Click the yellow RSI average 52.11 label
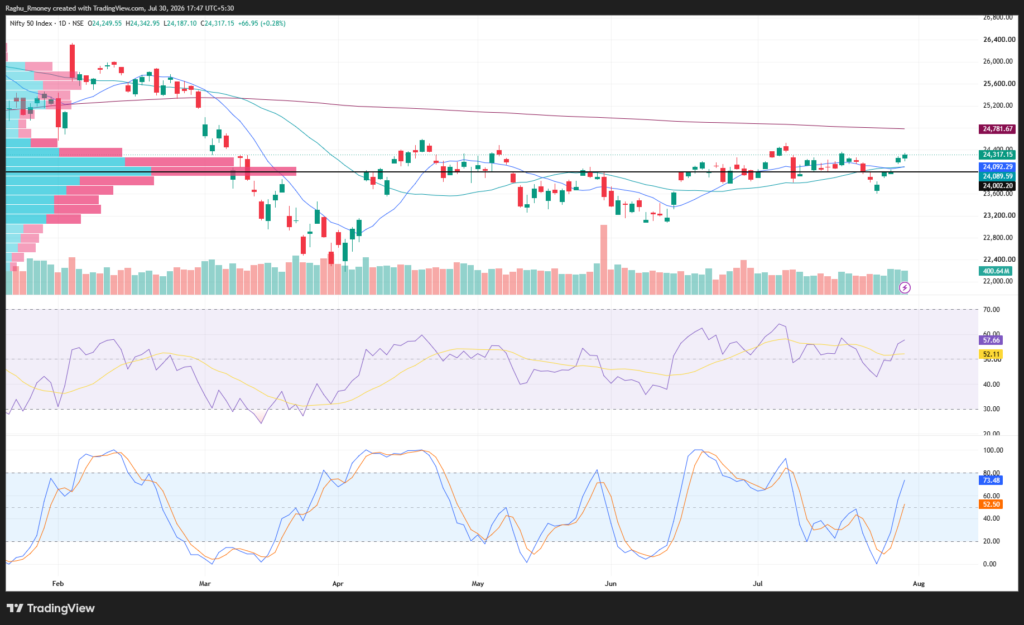Viewport: 1024px width, 625px height. (x=991, y=354)
